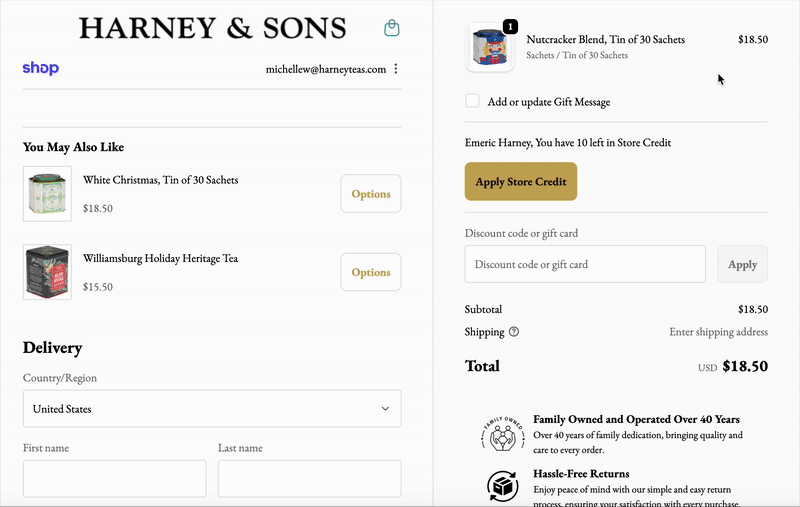Click the Shop Pay logo
This screenshot has height=507, width=800.
pyautogui.click(x=41, y=69)
